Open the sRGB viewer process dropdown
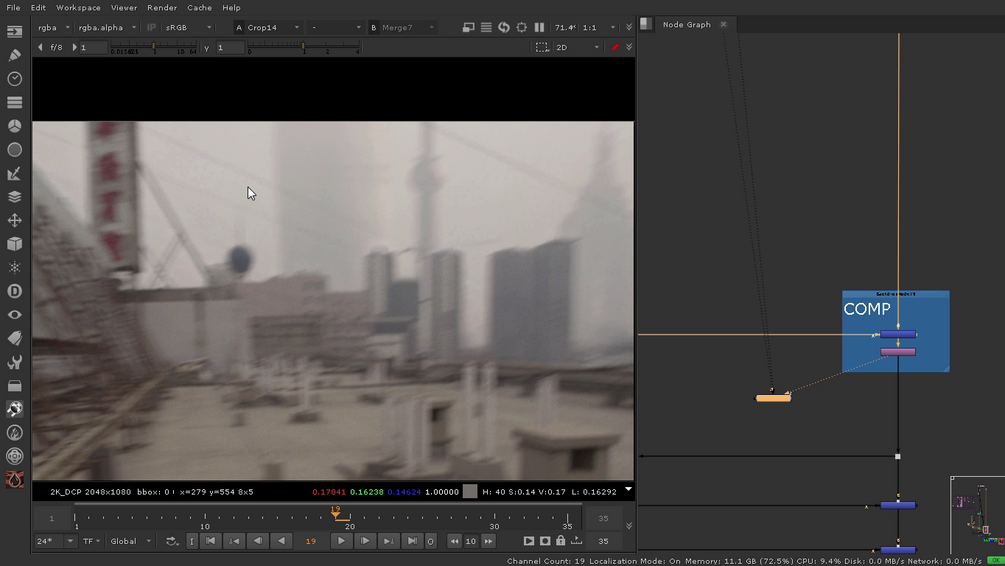The image size is (1005, 566). coord(188,28)
